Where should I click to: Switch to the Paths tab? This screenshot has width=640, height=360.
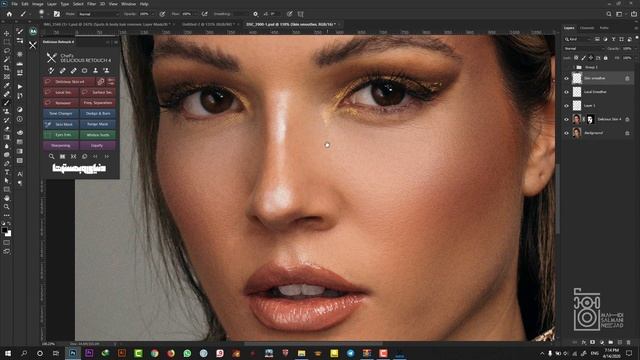(604, 28)
